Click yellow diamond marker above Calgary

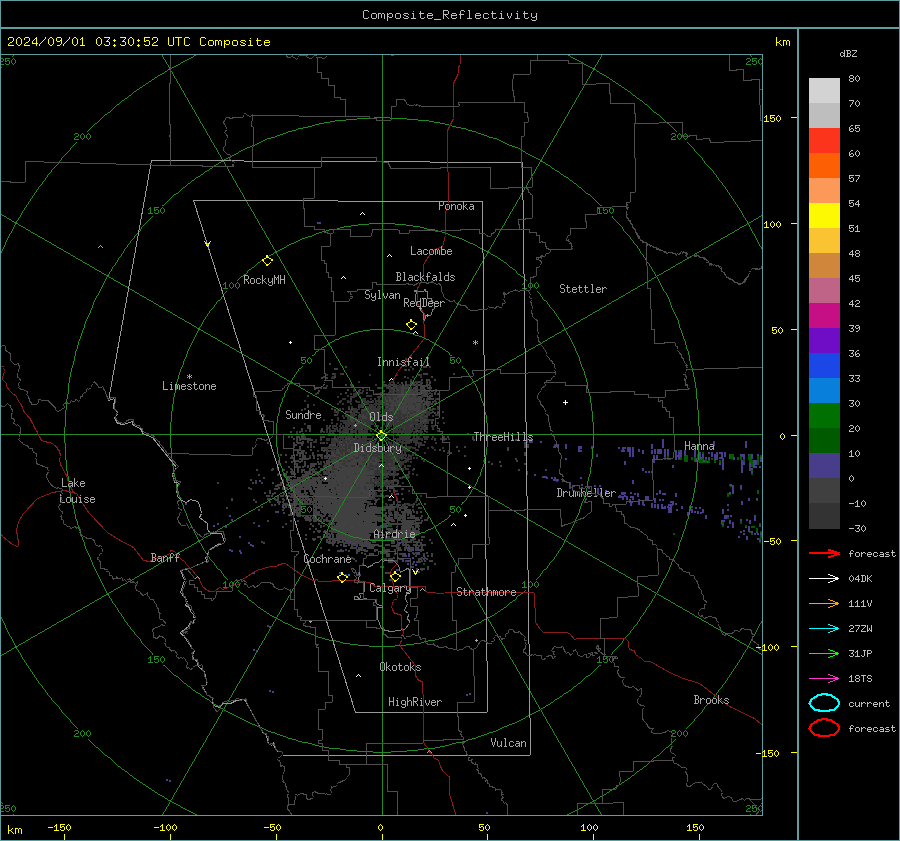395,576
